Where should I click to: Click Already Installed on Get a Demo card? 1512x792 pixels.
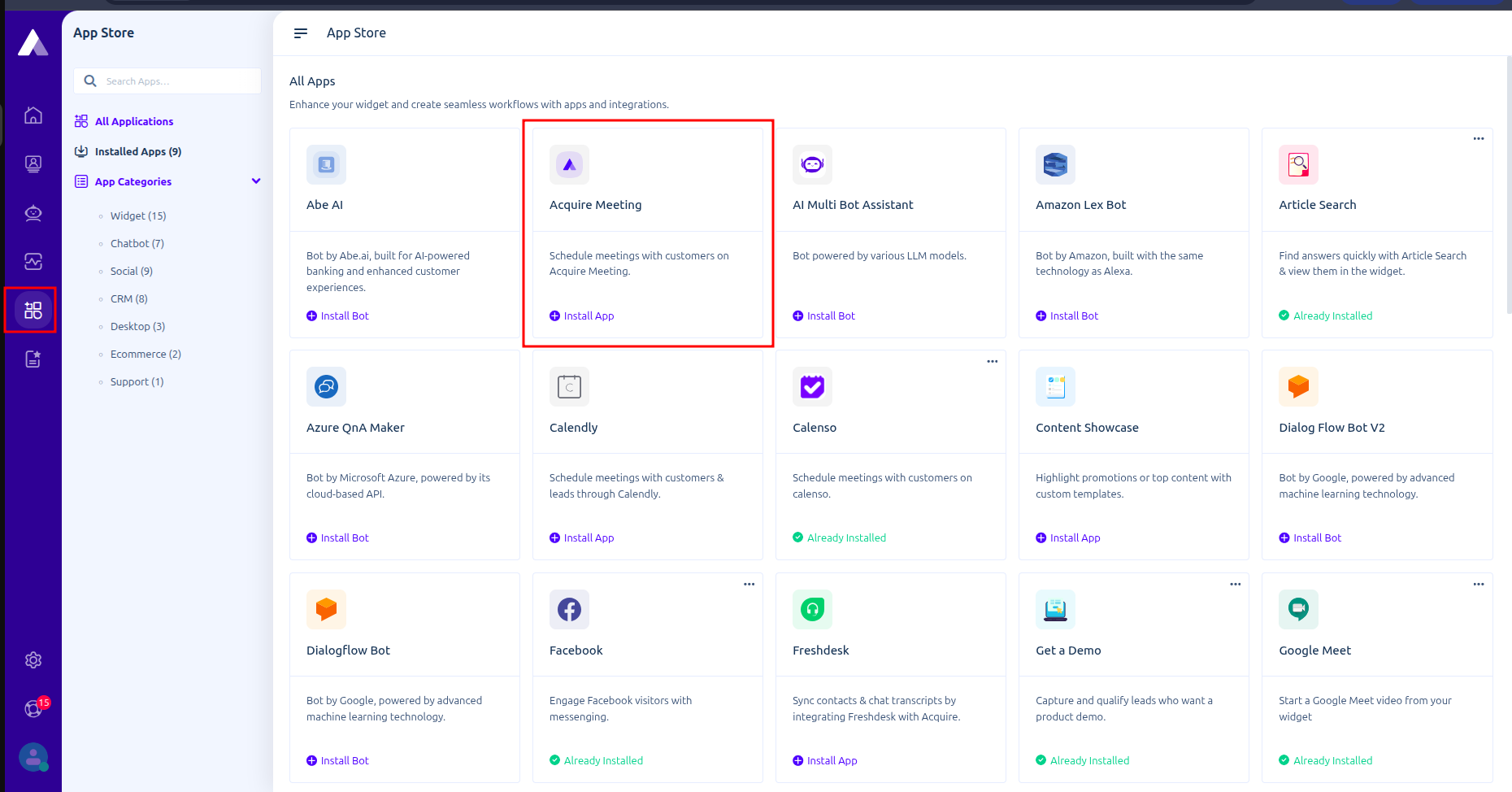click(1083, 761)
